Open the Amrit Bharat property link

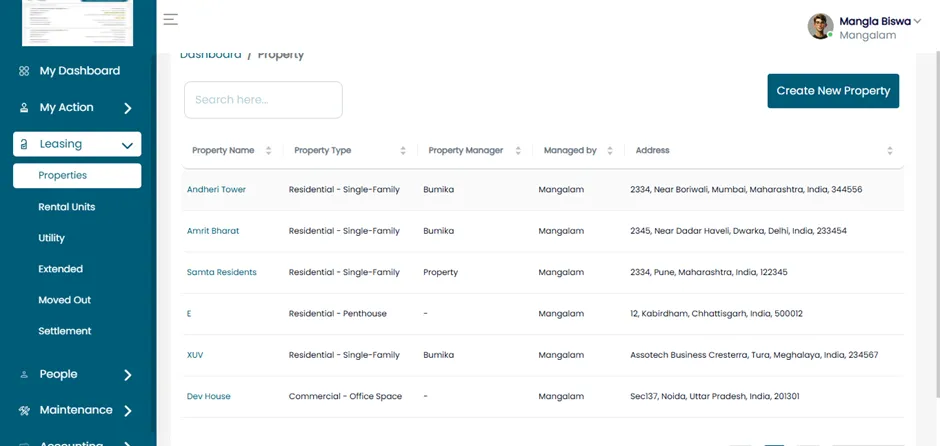tap(213, 231)
